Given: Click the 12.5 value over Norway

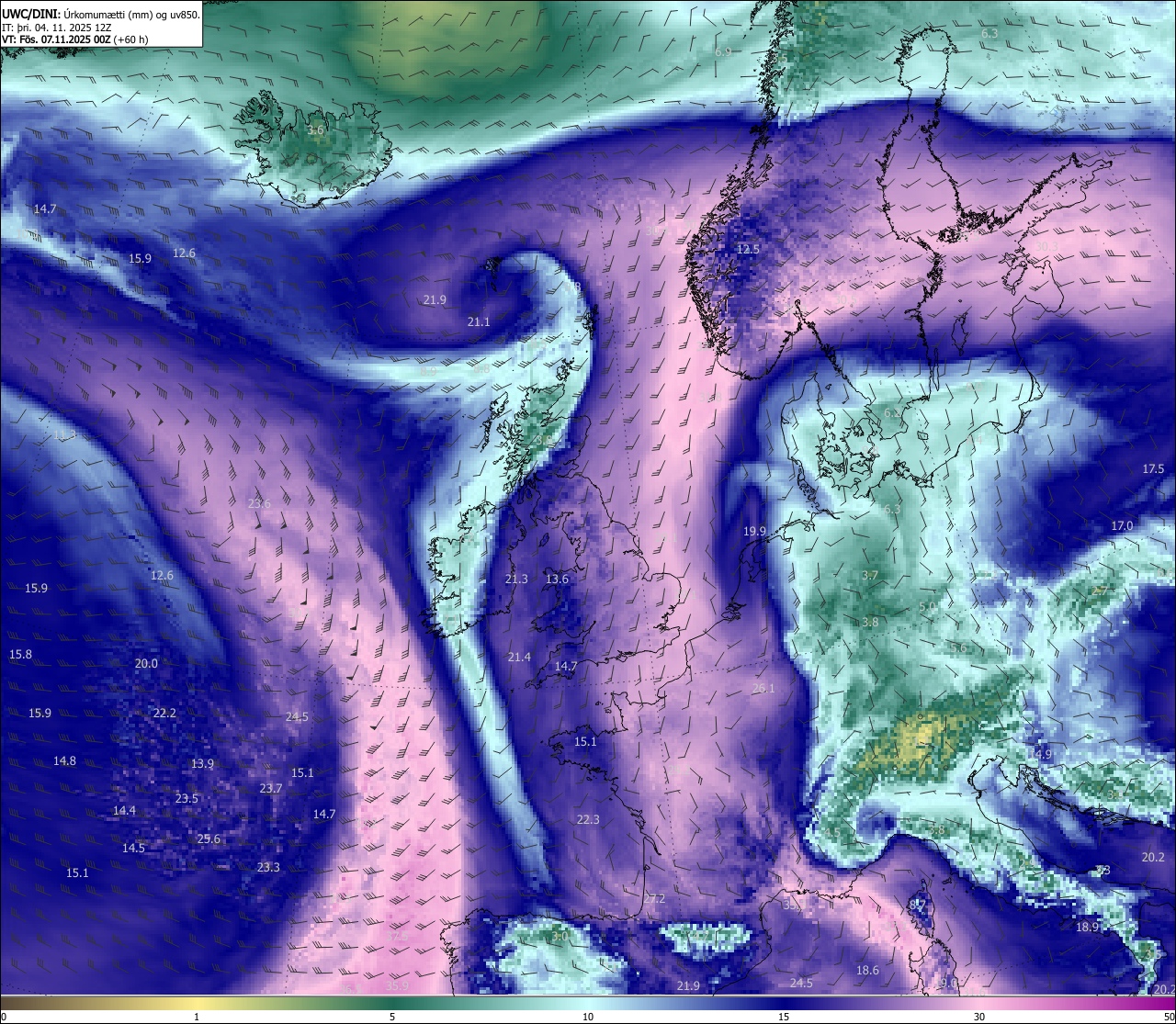Looking at the screenshot, I should pos(748,250).
